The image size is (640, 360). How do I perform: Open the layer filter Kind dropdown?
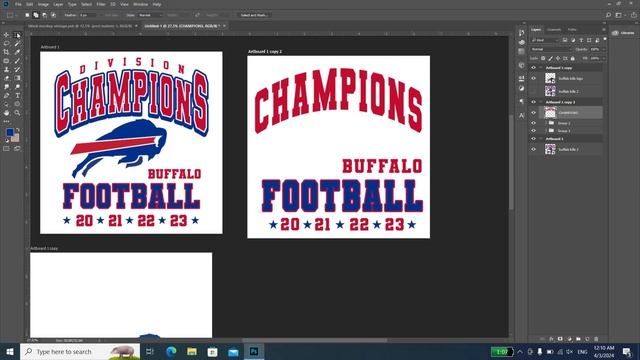coord(545,40)
